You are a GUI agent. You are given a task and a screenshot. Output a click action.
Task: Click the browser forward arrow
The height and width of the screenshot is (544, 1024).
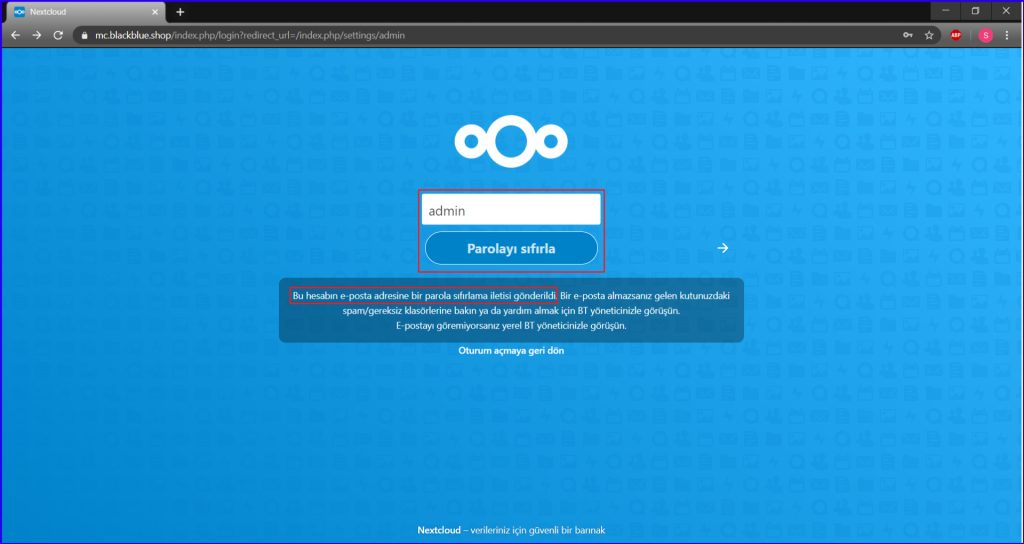(37, 35)
